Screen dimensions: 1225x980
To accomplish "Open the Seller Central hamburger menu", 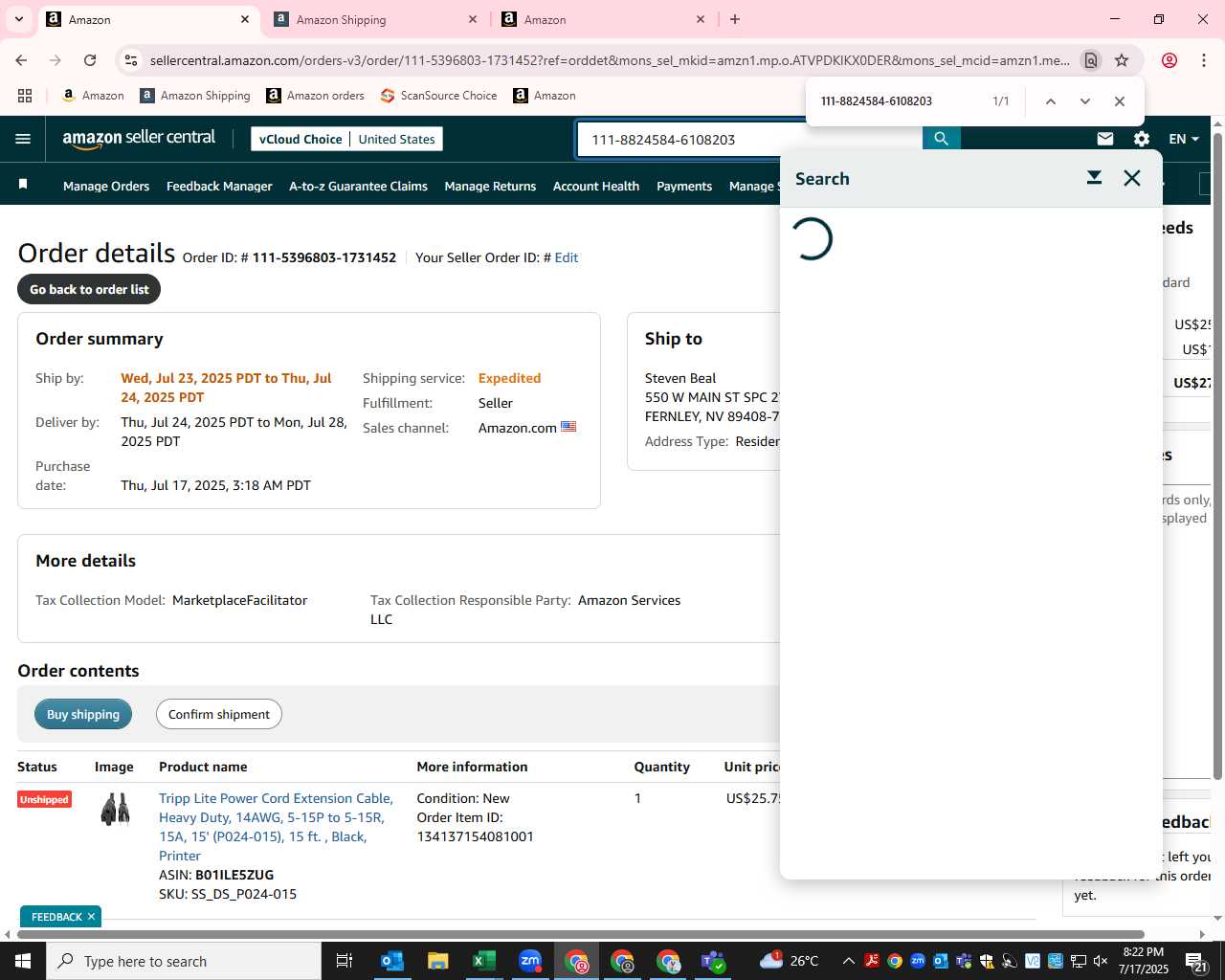I will 23,139.
